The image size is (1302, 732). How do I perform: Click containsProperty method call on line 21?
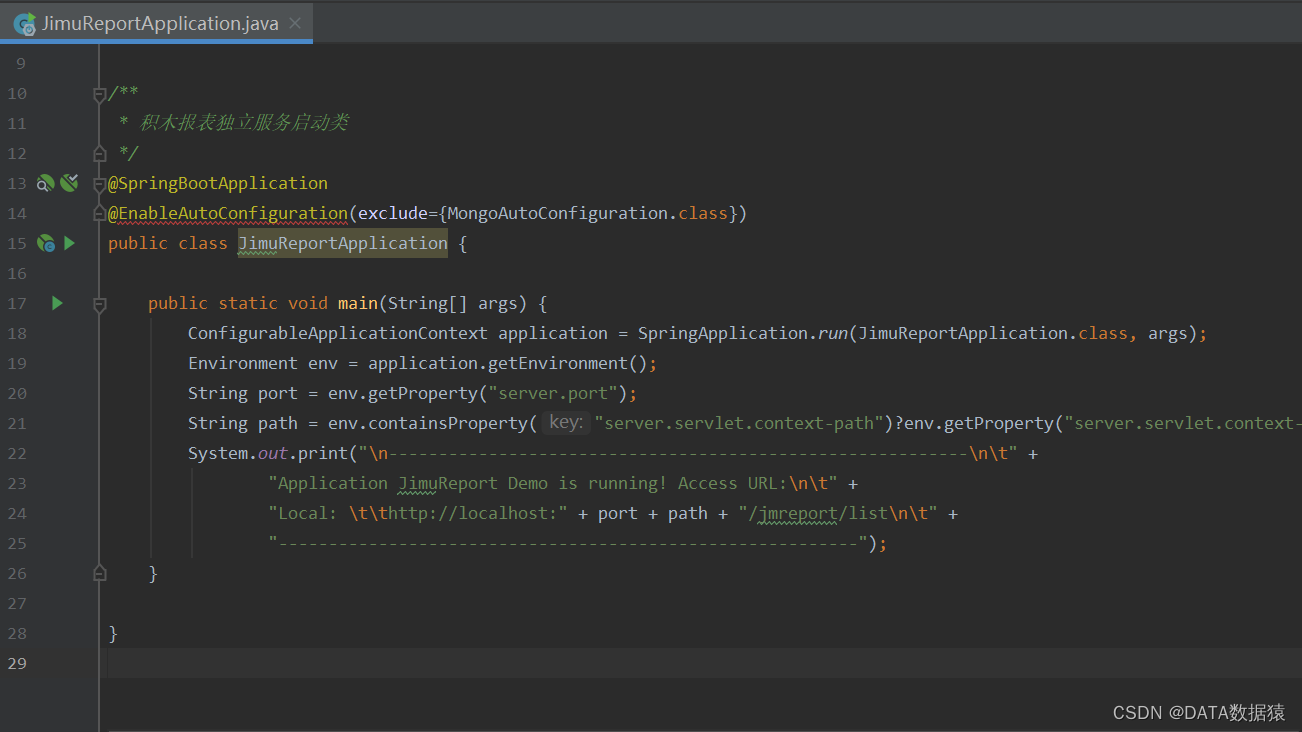click(448, 423)
